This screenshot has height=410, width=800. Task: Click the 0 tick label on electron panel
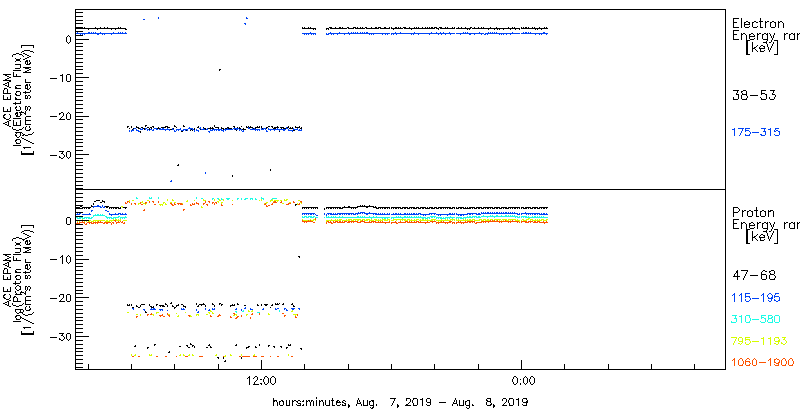coord(66,39)
